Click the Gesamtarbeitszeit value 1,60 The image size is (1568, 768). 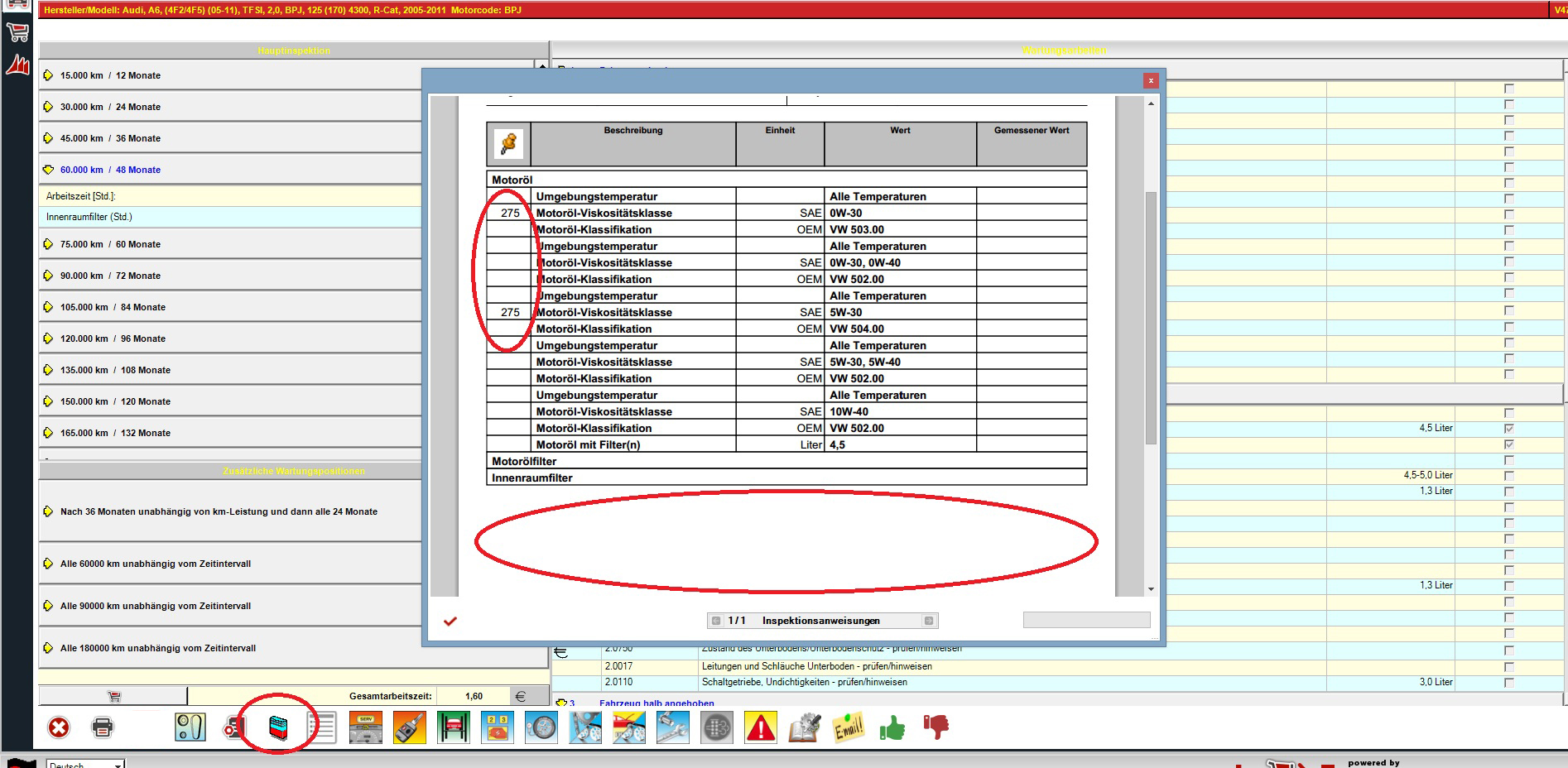tap(474, 696)
